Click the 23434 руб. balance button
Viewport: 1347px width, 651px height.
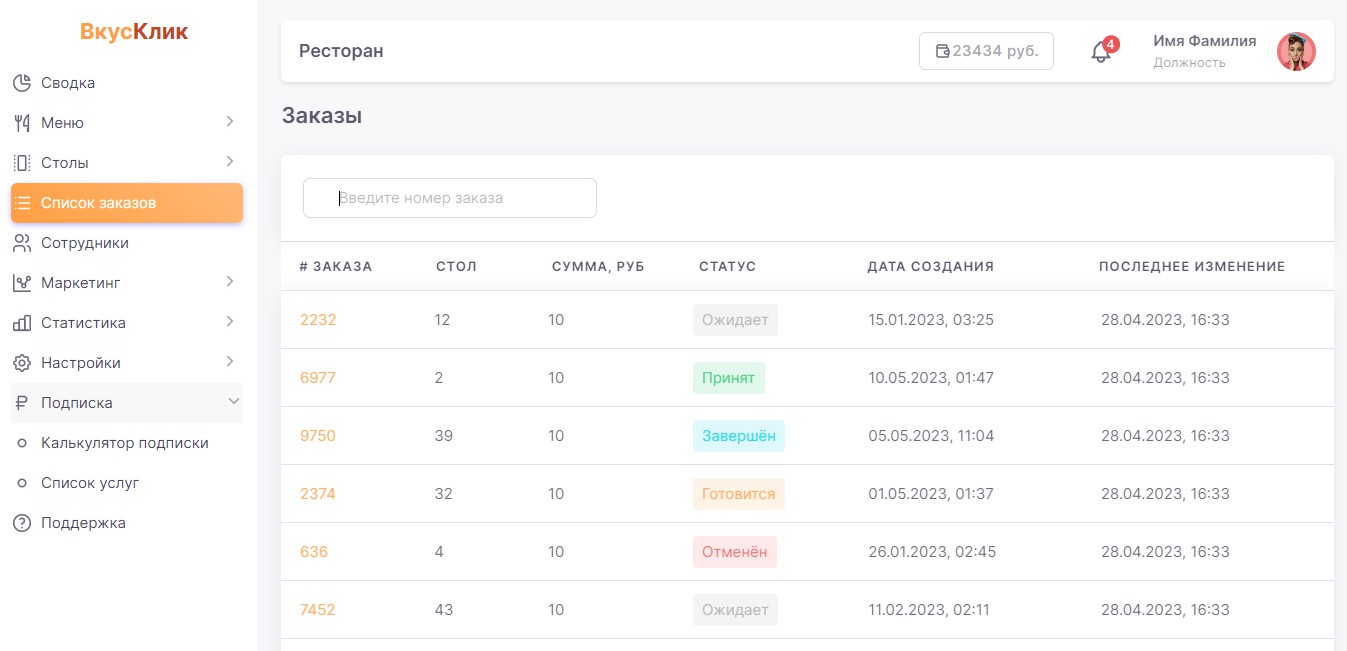coord(986,51)
